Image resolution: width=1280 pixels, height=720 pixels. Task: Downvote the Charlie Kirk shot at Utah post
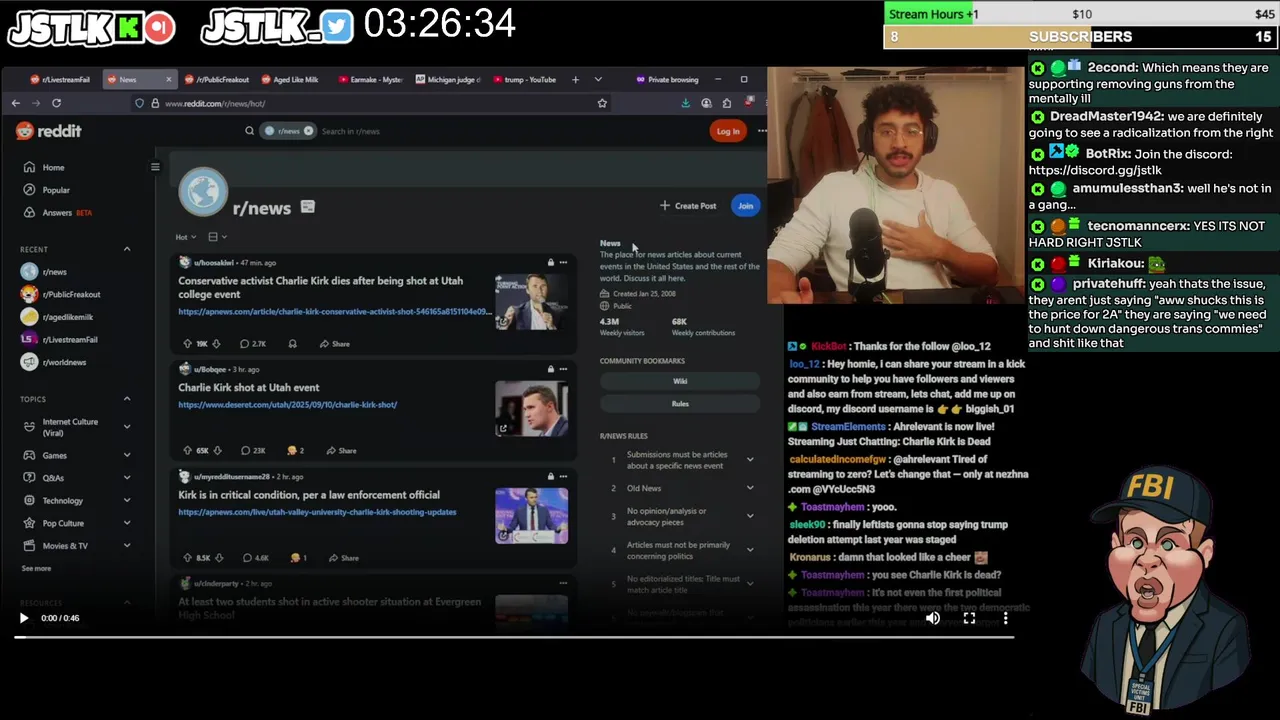click(x=218, y=450)
